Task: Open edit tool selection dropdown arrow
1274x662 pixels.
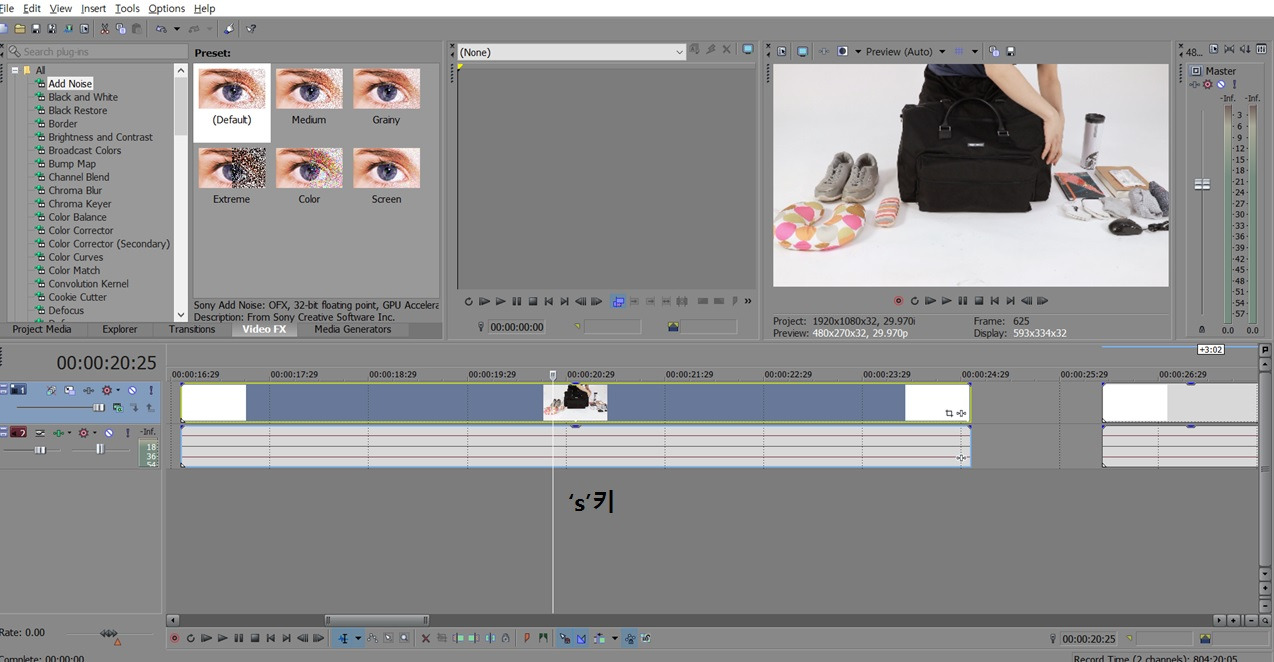Action: [x=358, y=638]
